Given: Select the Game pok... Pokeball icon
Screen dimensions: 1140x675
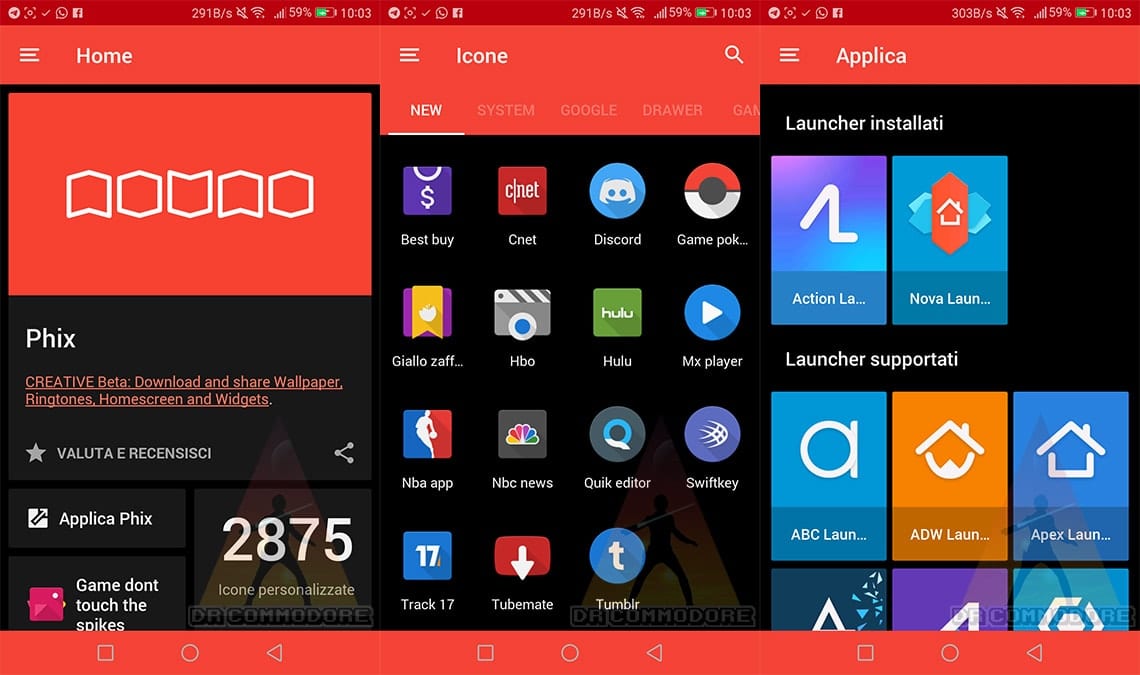Looking at the screenshot, I should click(x=712, y=191).
